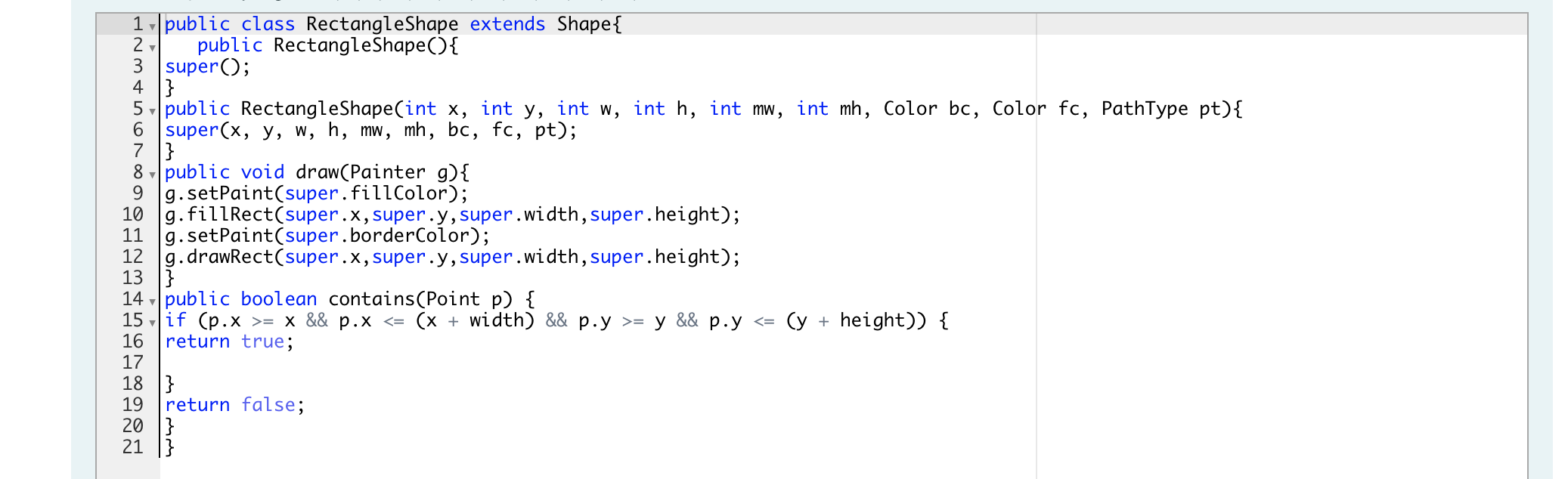Click the closing brace on line 21
Viewport: 1568px width, 479px height.
coord(170,447)
